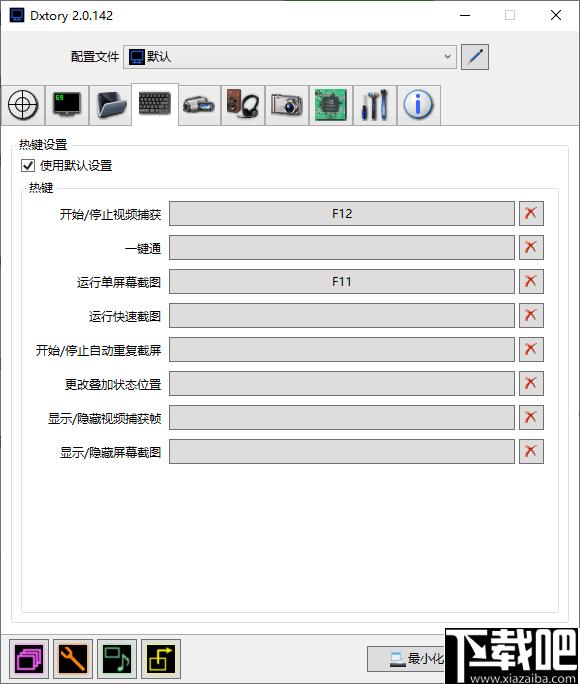The height and width of the screenshot is (684, 580).
Task: Clear the 开始/停止自动重复截屏 hotkey with red X
Action: click(x=531, y=349)
